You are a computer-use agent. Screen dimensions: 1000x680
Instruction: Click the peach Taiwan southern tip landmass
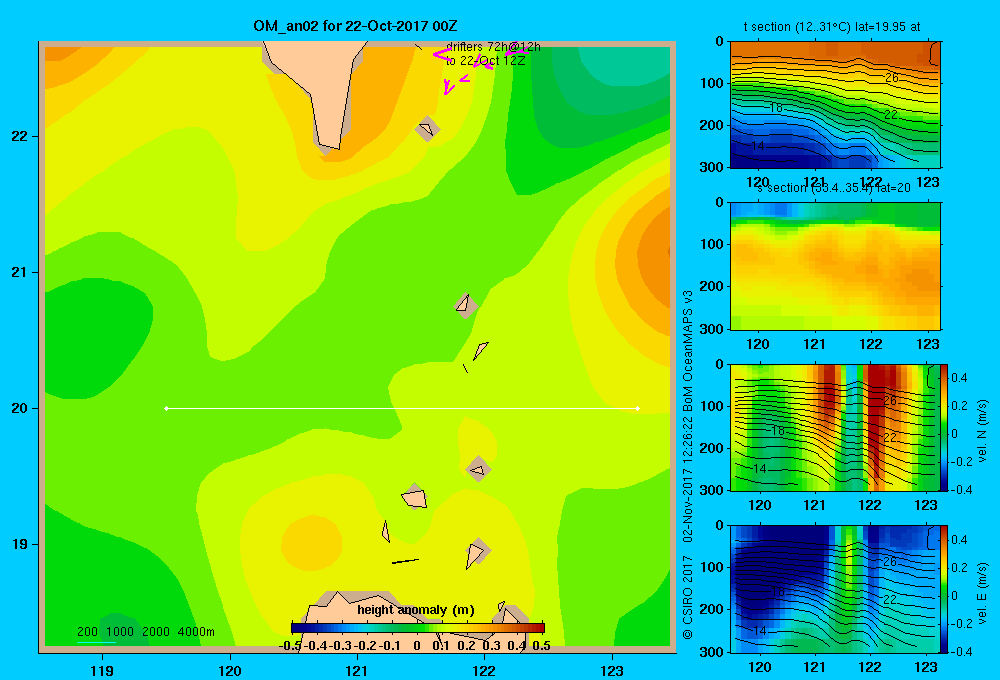click(322, 89)
